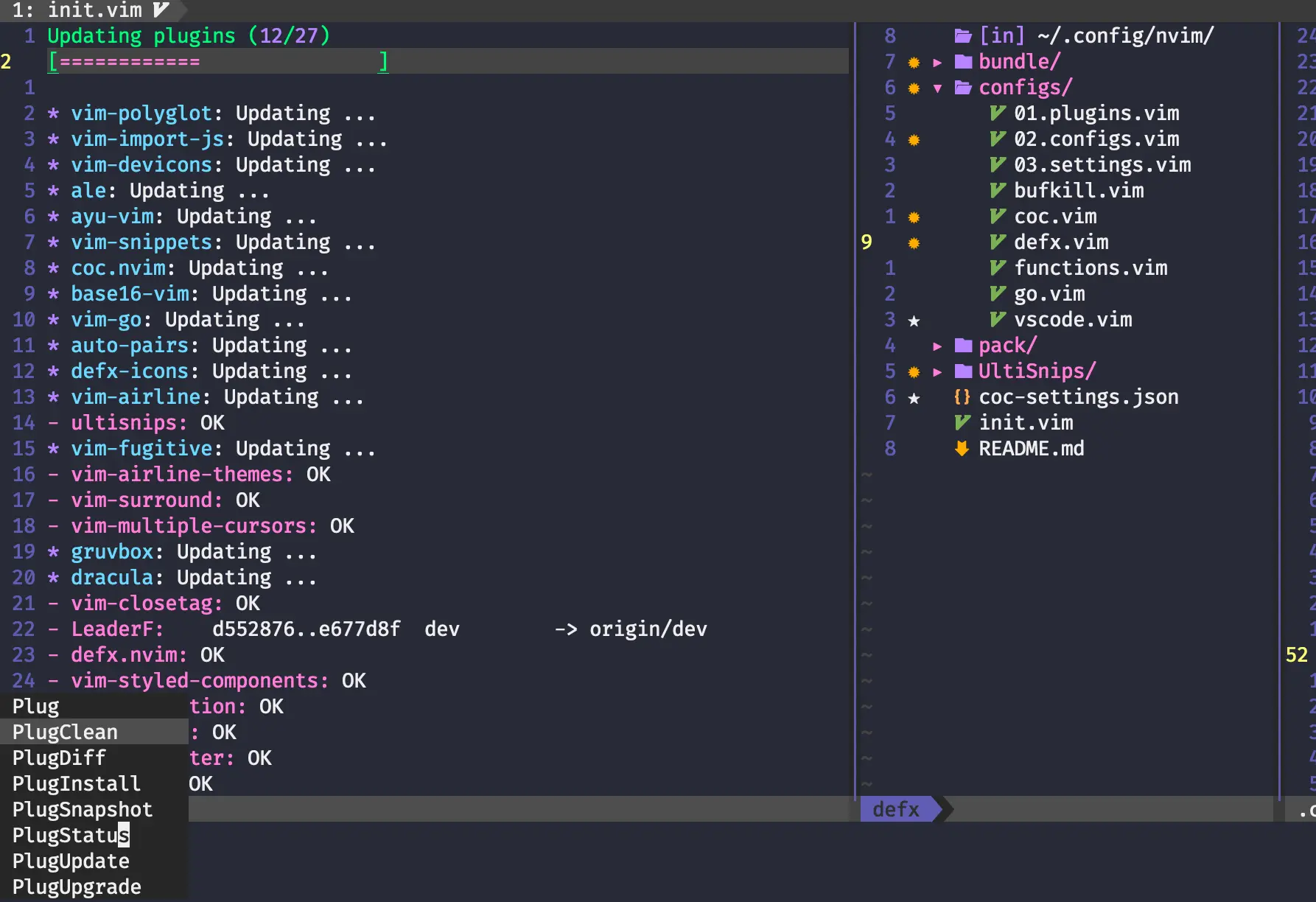Image resolution: width=1316 pixels, height=902 pixels.
Task: Select PlugStatus in the completion menu
Action: tap(94, 835)
